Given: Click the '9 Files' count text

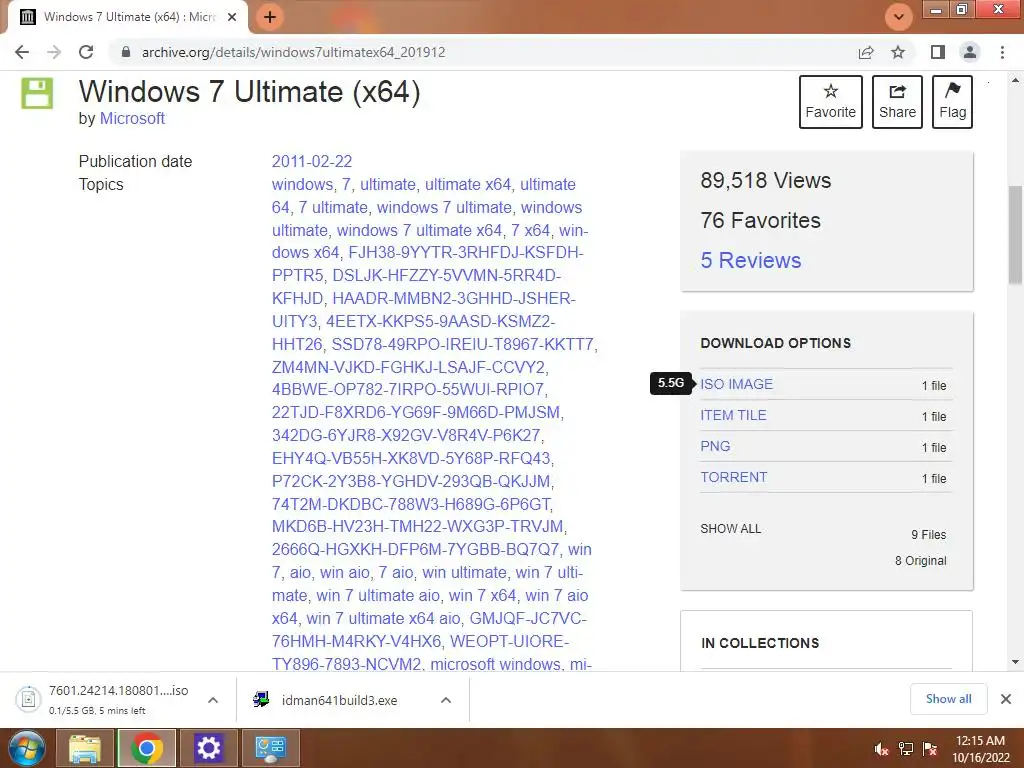Looking at the screenshot, I should (x=928, y=535).
